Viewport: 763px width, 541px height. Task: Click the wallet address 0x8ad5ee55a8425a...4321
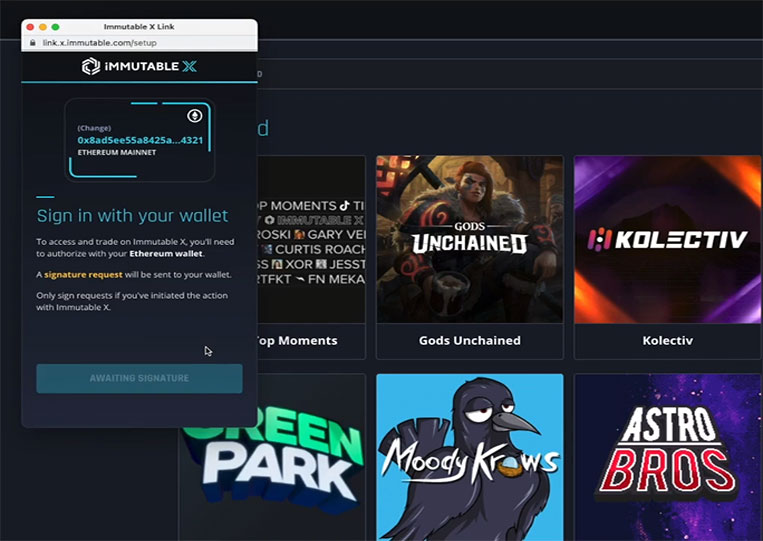140,140
